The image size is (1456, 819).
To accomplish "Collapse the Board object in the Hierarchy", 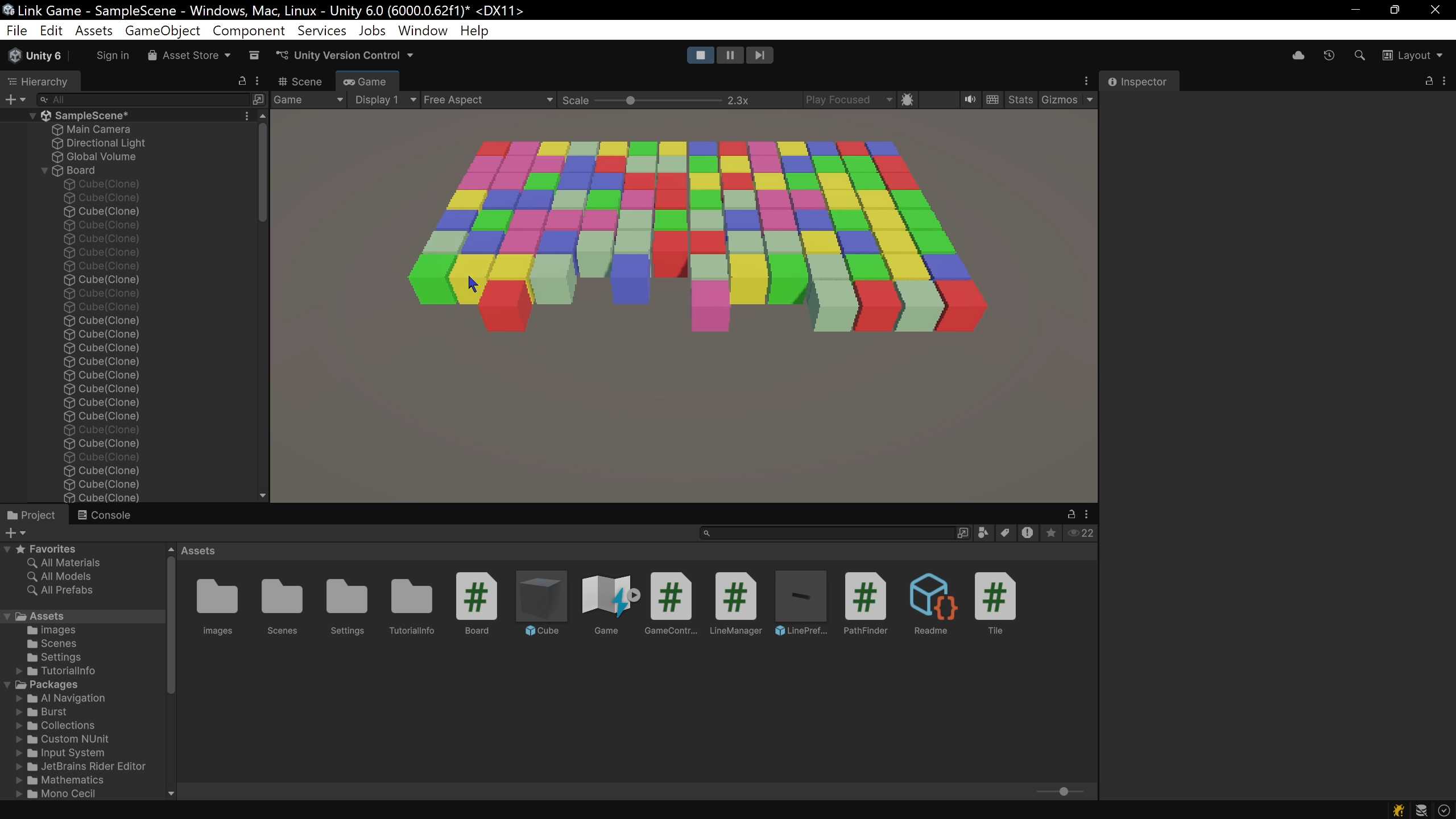I will click(x=44, y=170).
